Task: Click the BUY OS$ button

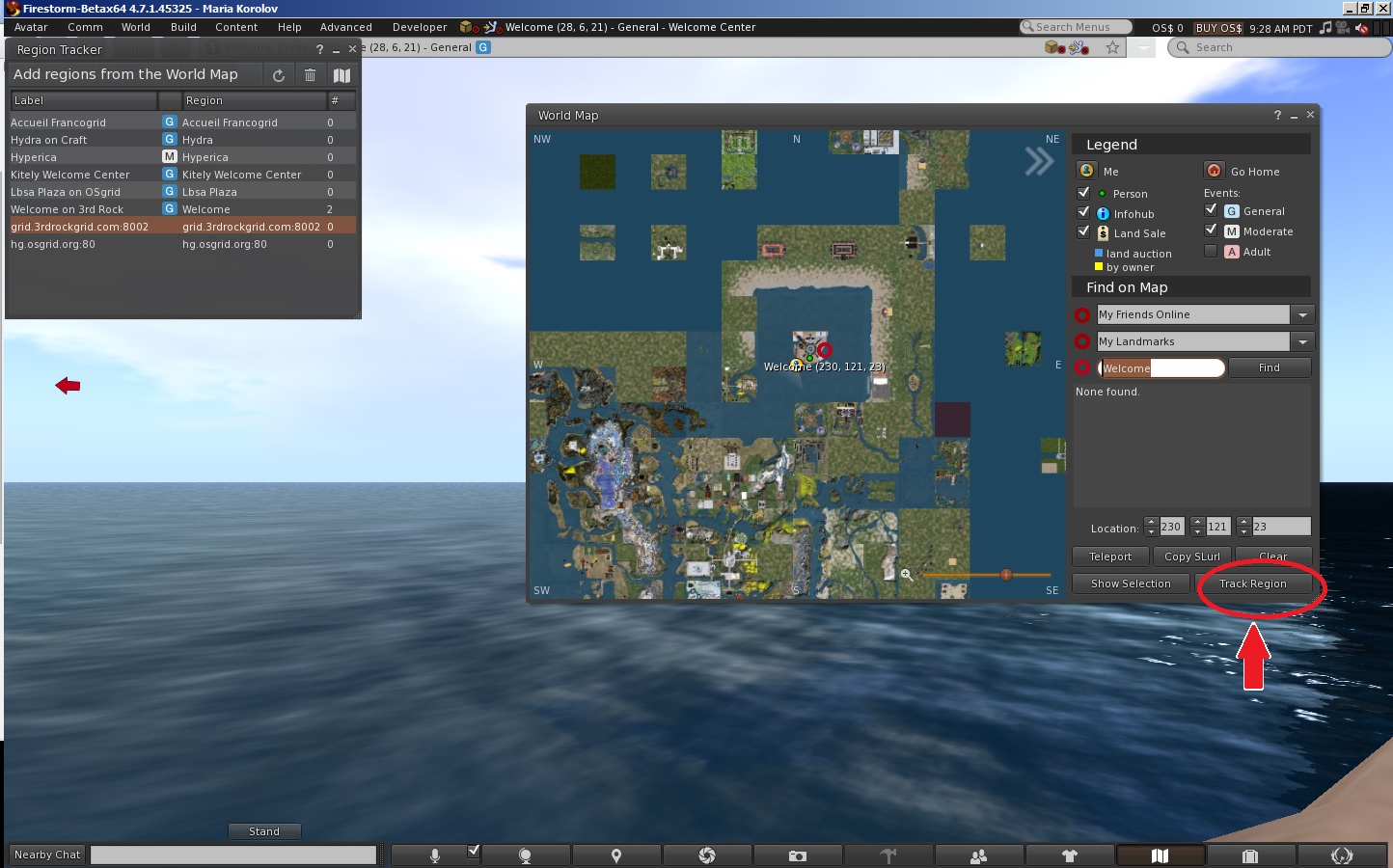Action: [x=1218, y=28]
